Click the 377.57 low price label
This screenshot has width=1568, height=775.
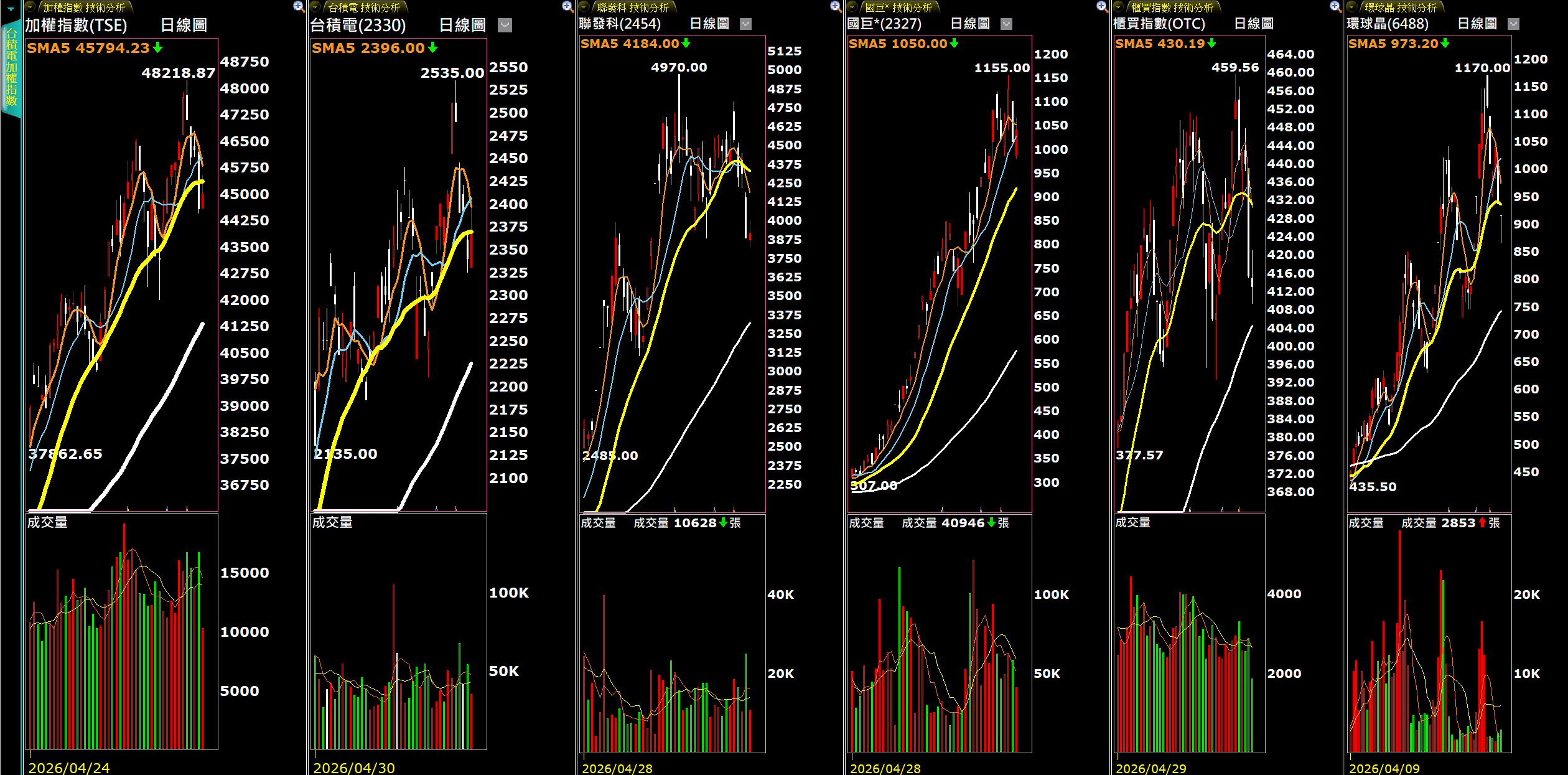coord(1139,455)
